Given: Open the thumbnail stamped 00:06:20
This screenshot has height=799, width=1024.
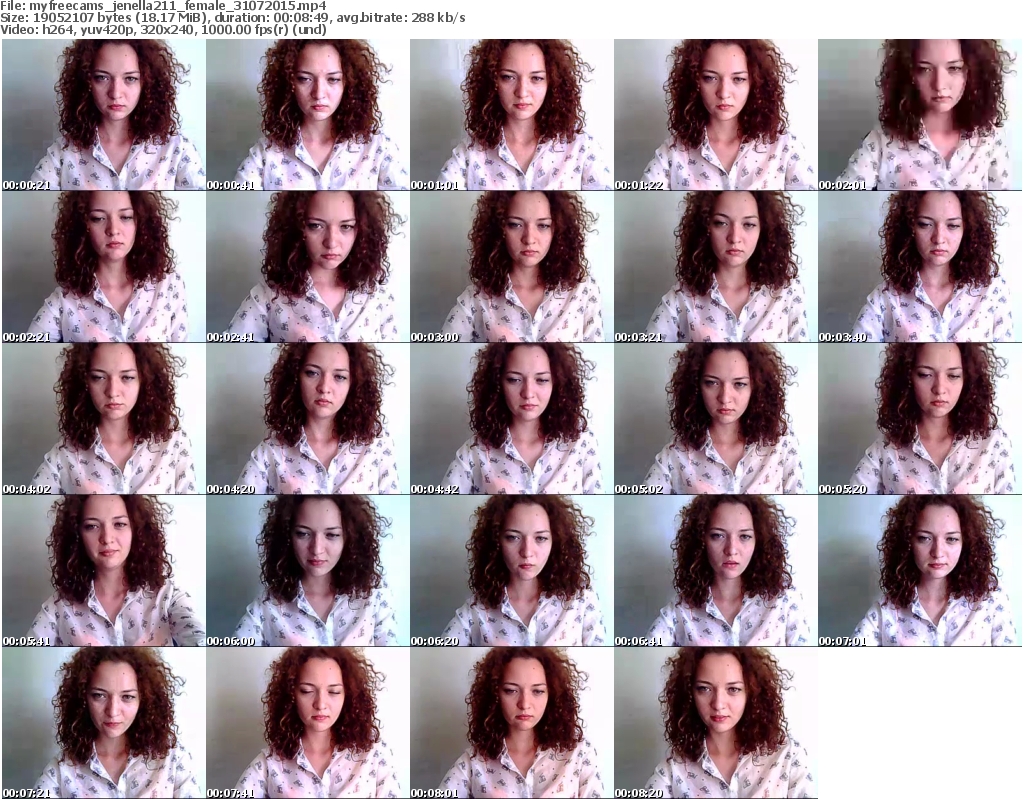Looking at the screenshot, I should [511, 570].
